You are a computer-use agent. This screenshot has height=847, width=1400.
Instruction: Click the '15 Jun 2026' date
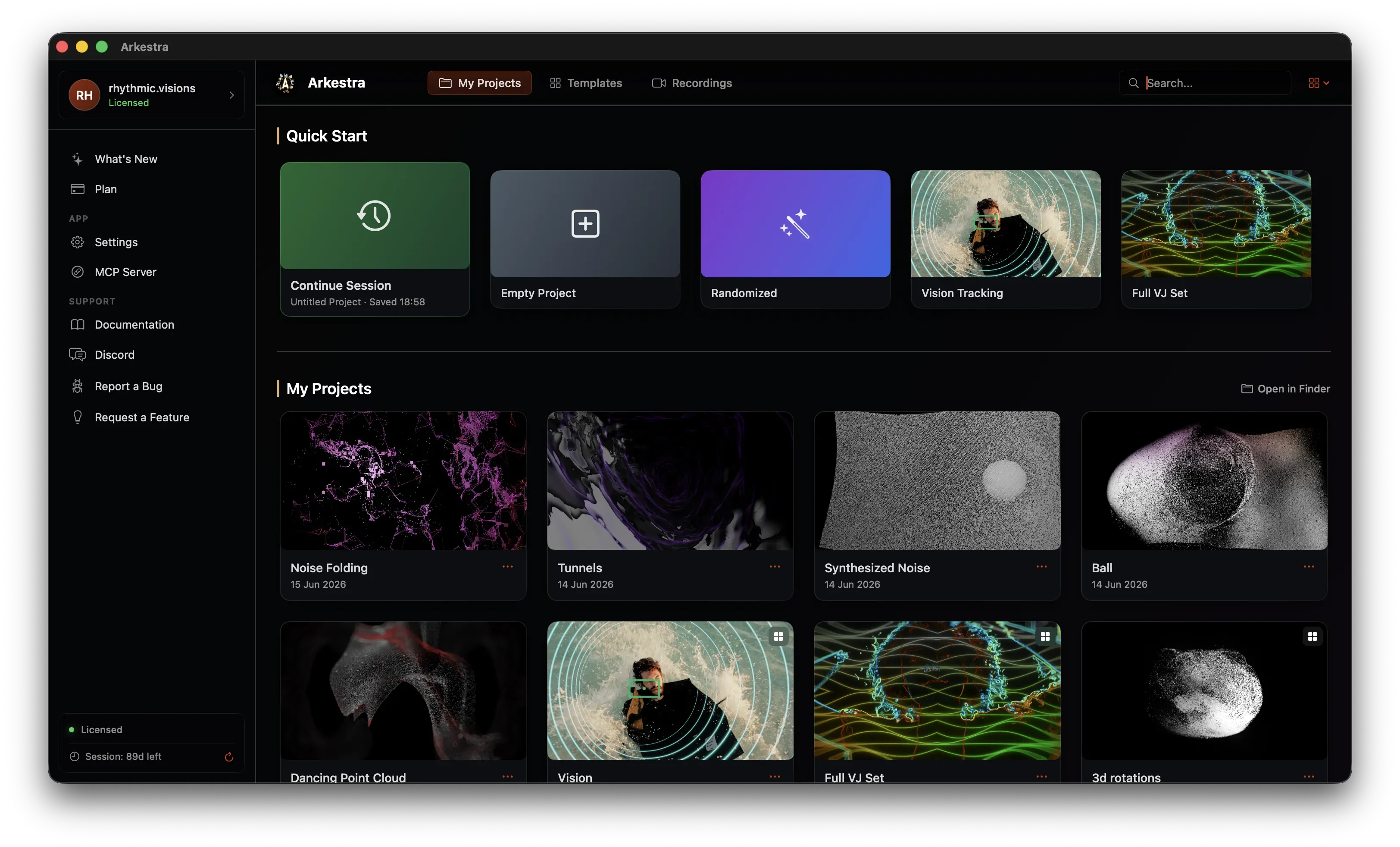pos(318,584)
